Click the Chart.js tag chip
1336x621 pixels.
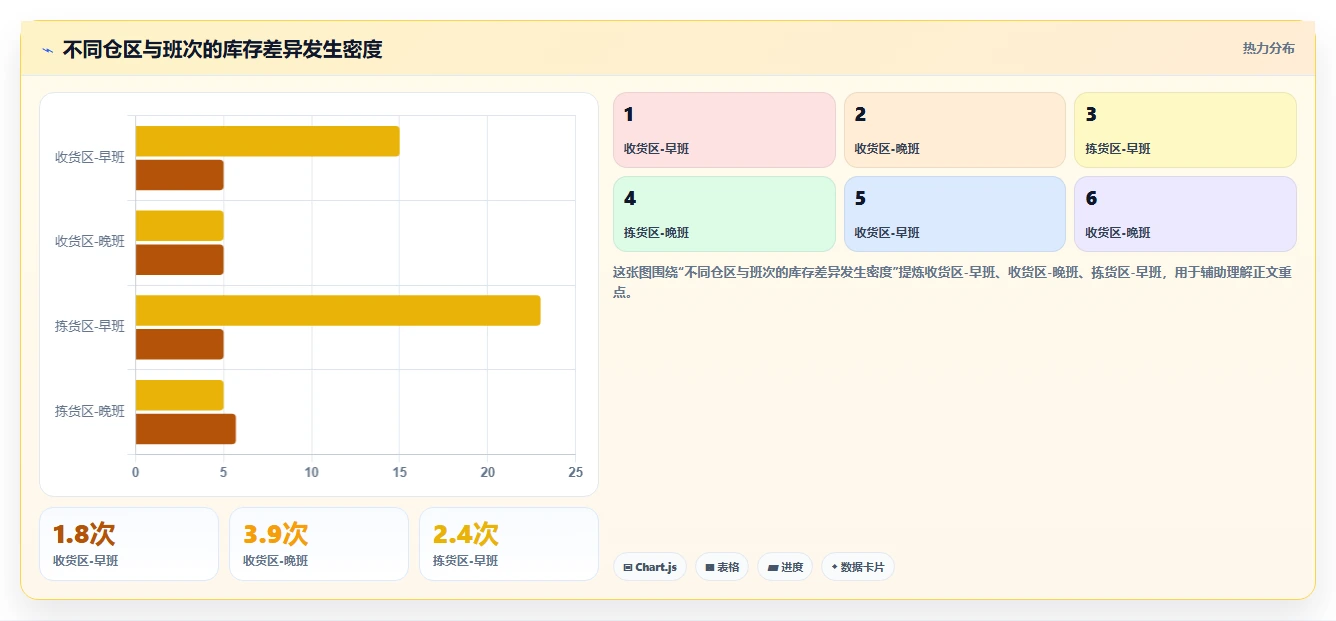click(x=650, y=567)
